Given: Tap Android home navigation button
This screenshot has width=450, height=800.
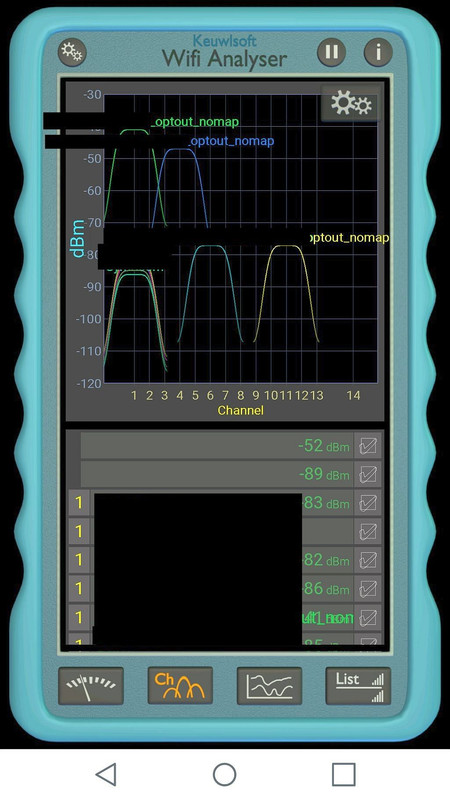Looking at the screenshot, I should (224, 774).
